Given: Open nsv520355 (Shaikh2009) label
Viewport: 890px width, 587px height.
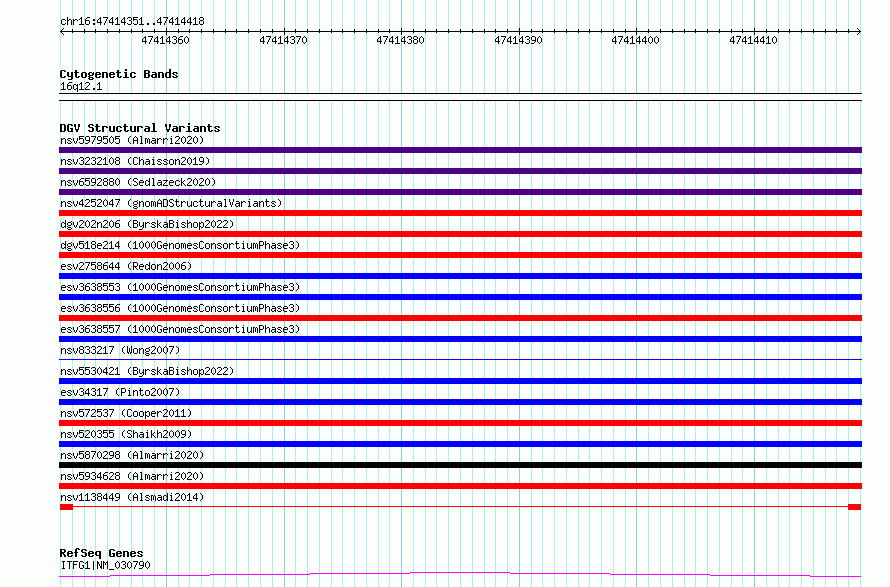Looking at the screenshot, I should [126, 434].
